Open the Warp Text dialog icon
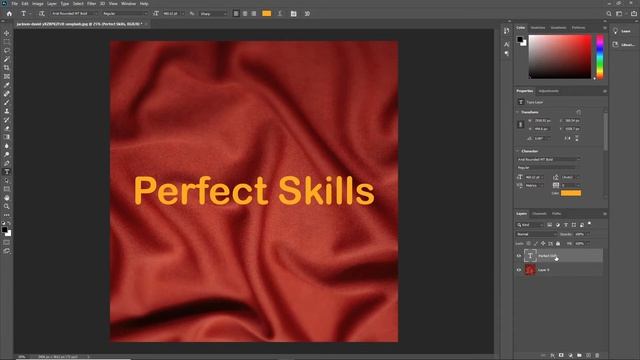Viewport: 640px width, 360px height. [280, 13]
